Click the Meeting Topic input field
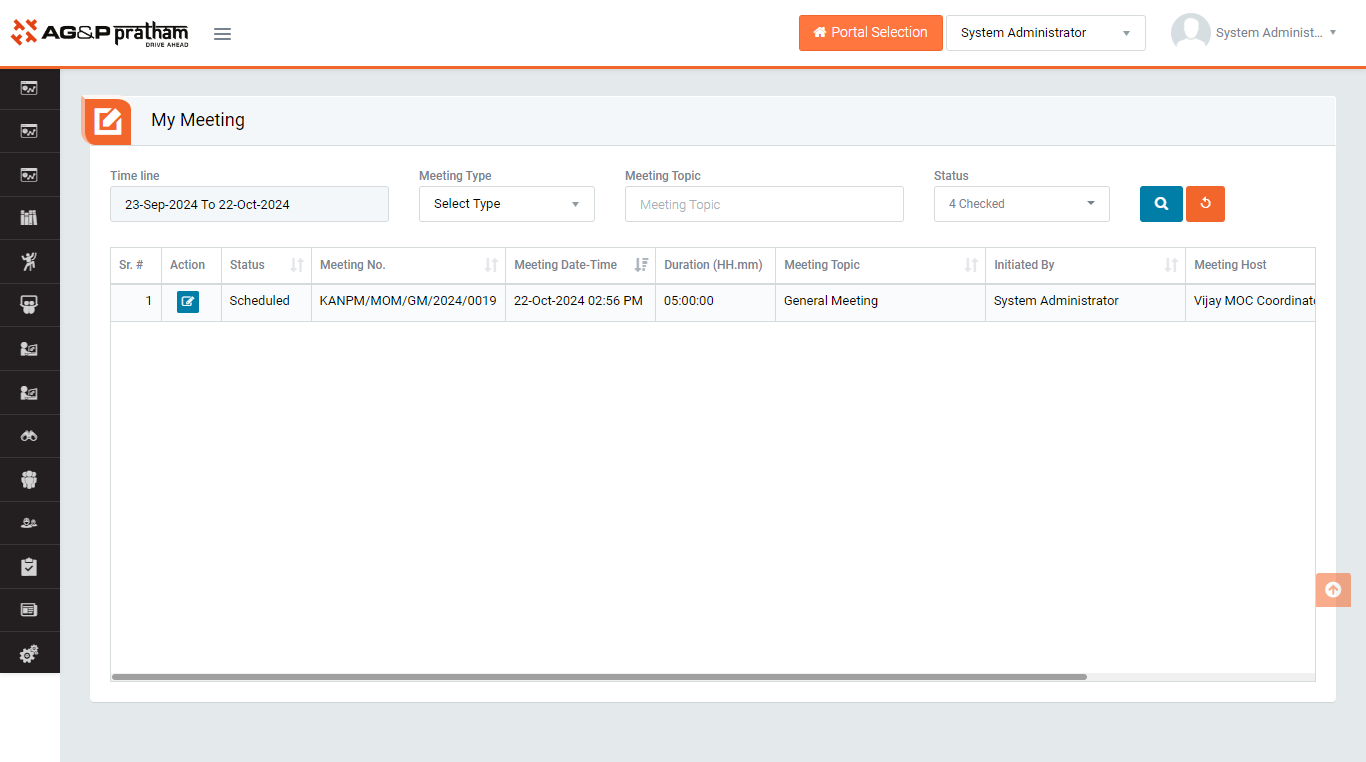 (764, 204)
